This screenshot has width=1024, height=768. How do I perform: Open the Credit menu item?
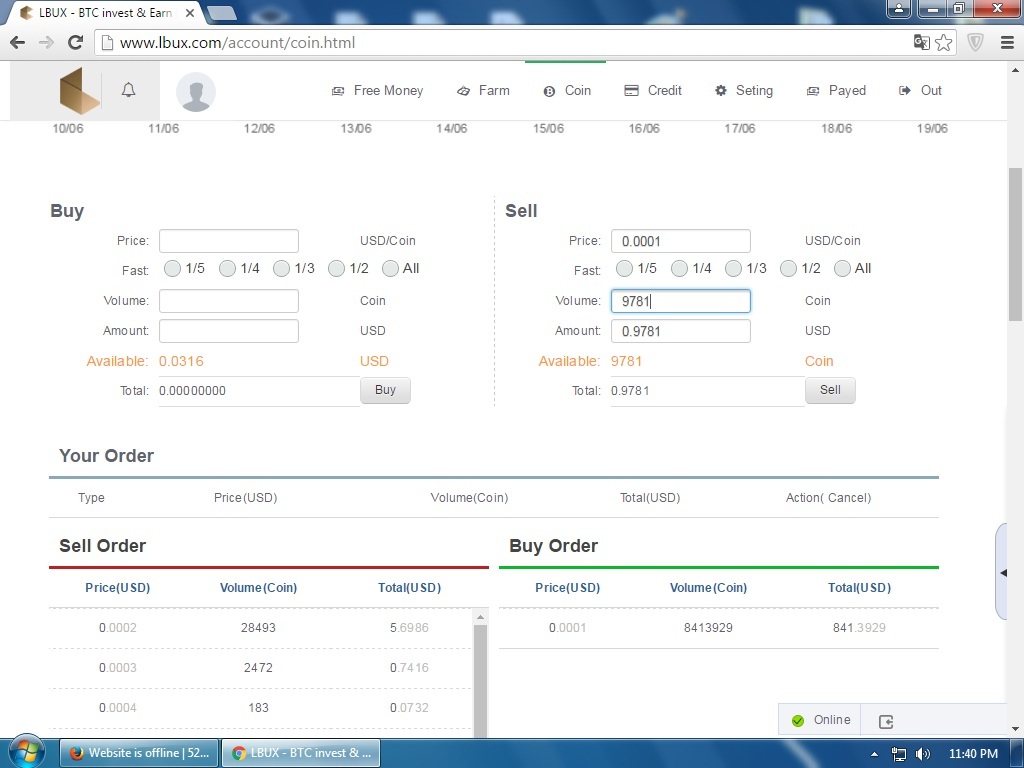click(x=652, y=91)
